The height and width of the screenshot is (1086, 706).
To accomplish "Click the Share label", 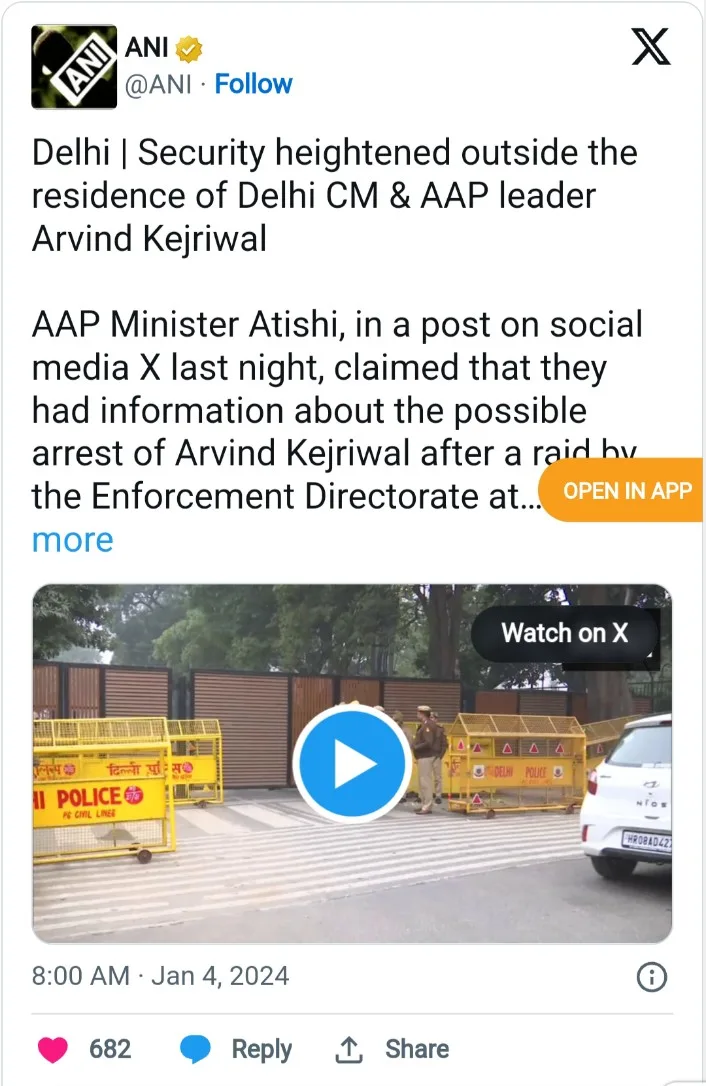I will click(417, 1049).
